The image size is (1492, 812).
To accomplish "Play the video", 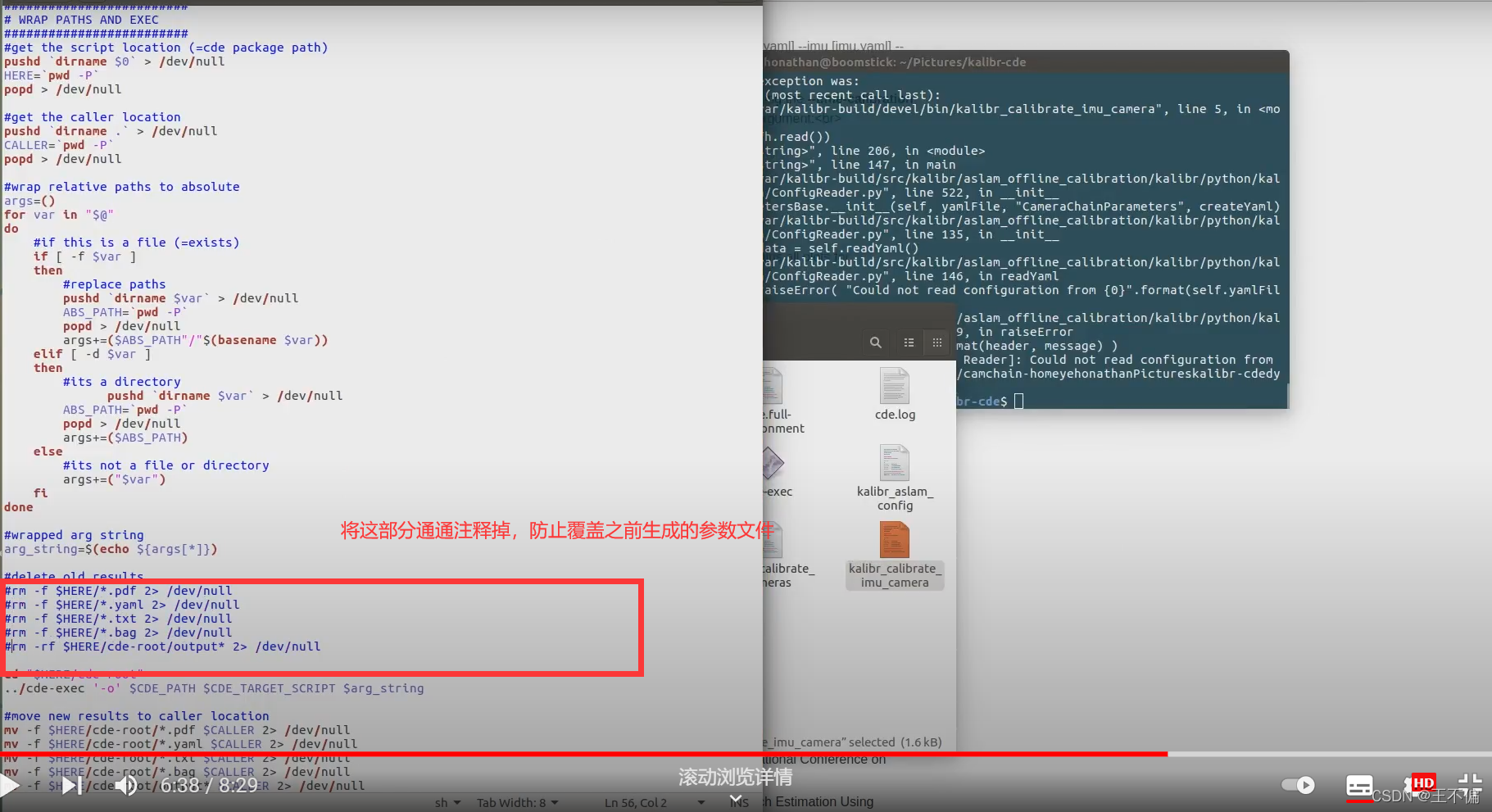I will pos(9,786).
